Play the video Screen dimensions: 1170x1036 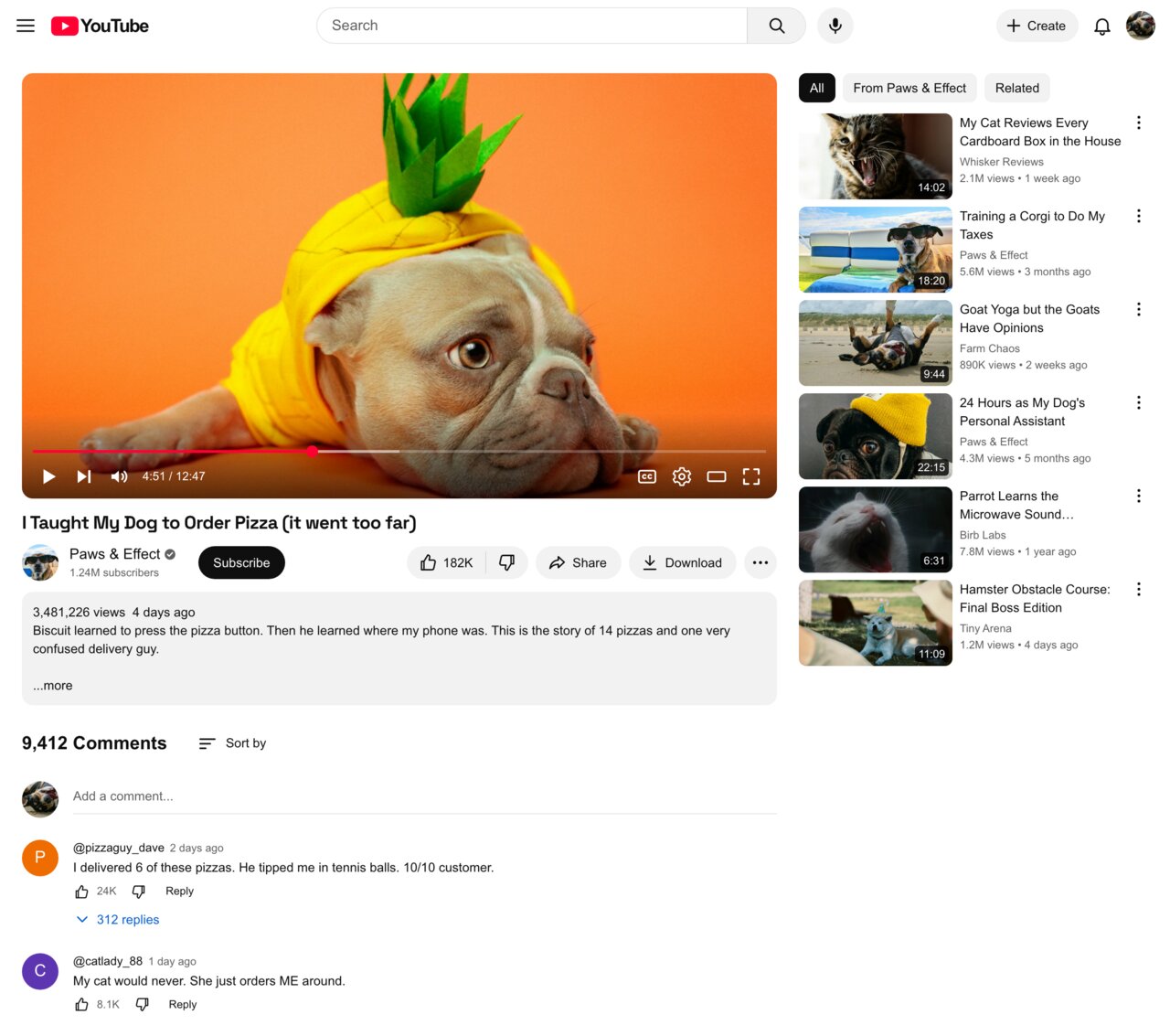point(49,476)
